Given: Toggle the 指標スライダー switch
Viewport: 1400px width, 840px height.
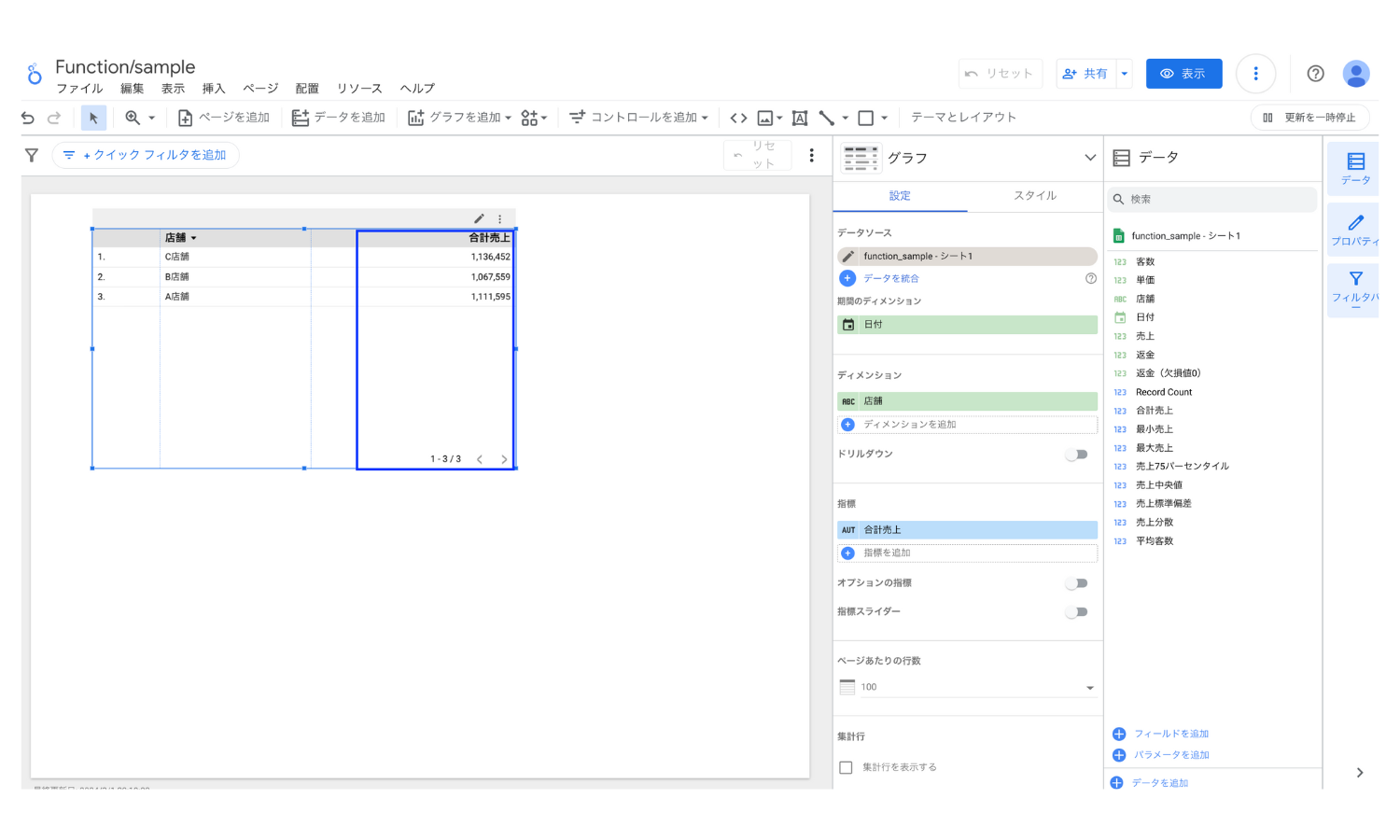Looking at the screenshot, I should pyautogui.click(x=1077, y=612).
